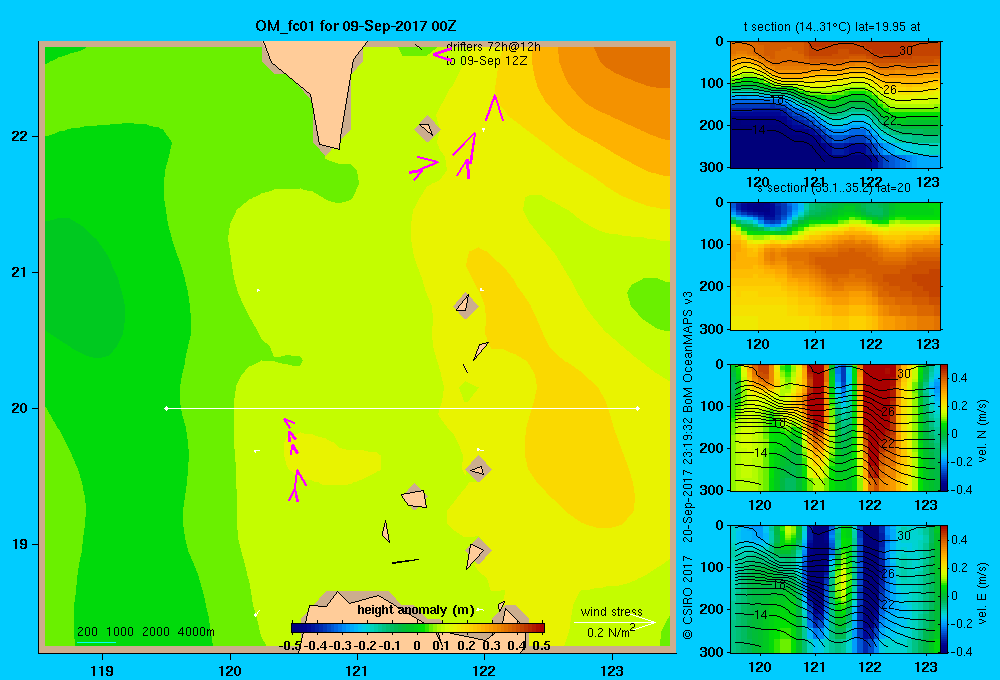Click the "30" contour label in temperature section
The image size is (1000, 680).
click(906, 51)
